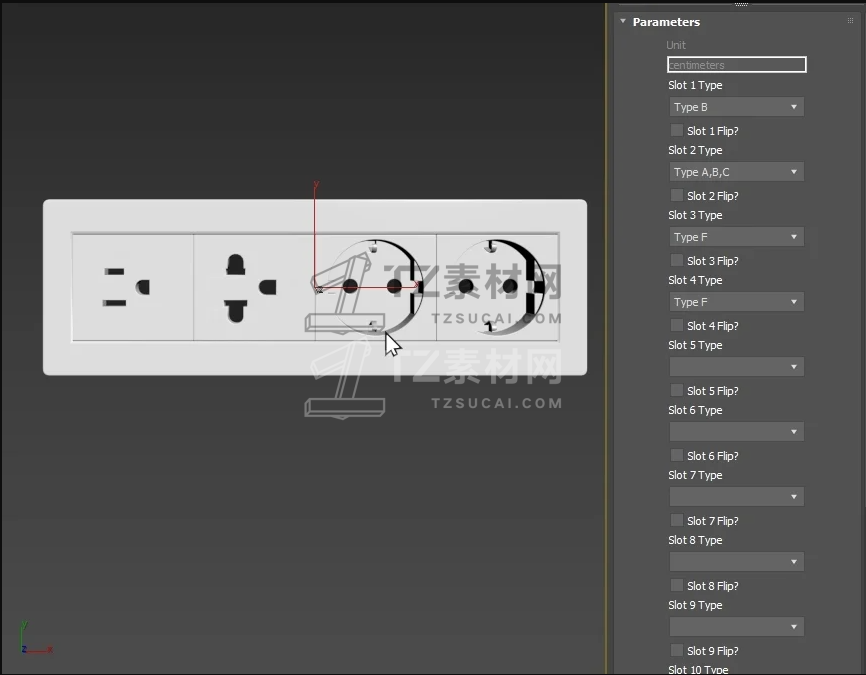The width and height of the screenshot is (866, 675).
Task: Click the Slot 1 Type label
Action: click(695, 85)
